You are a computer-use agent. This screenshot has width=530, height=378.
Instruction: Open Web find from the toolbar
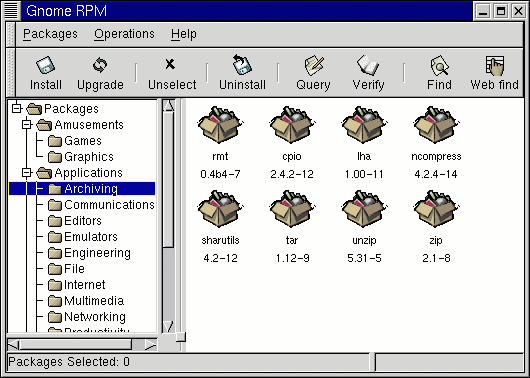(495, 73)
